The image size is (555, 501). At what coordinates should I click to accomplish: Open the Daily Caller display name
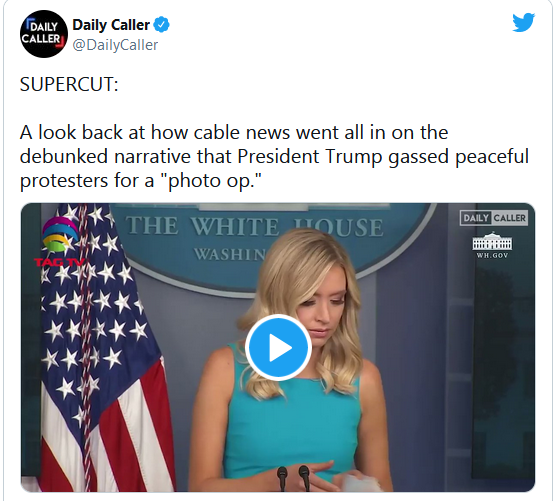click(111, 25)
